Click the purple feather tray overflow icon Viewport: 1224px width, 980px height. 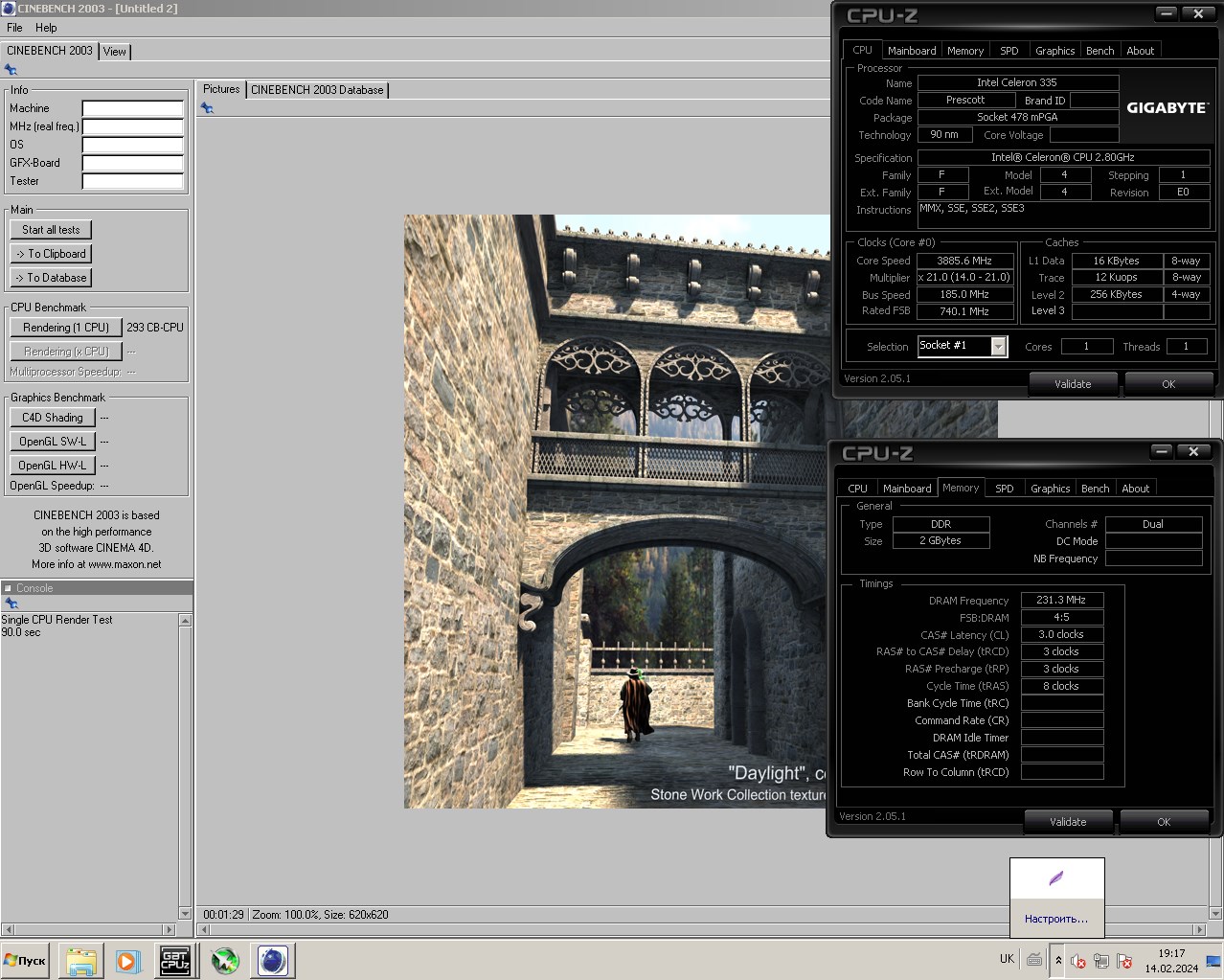pos(1055,878)
